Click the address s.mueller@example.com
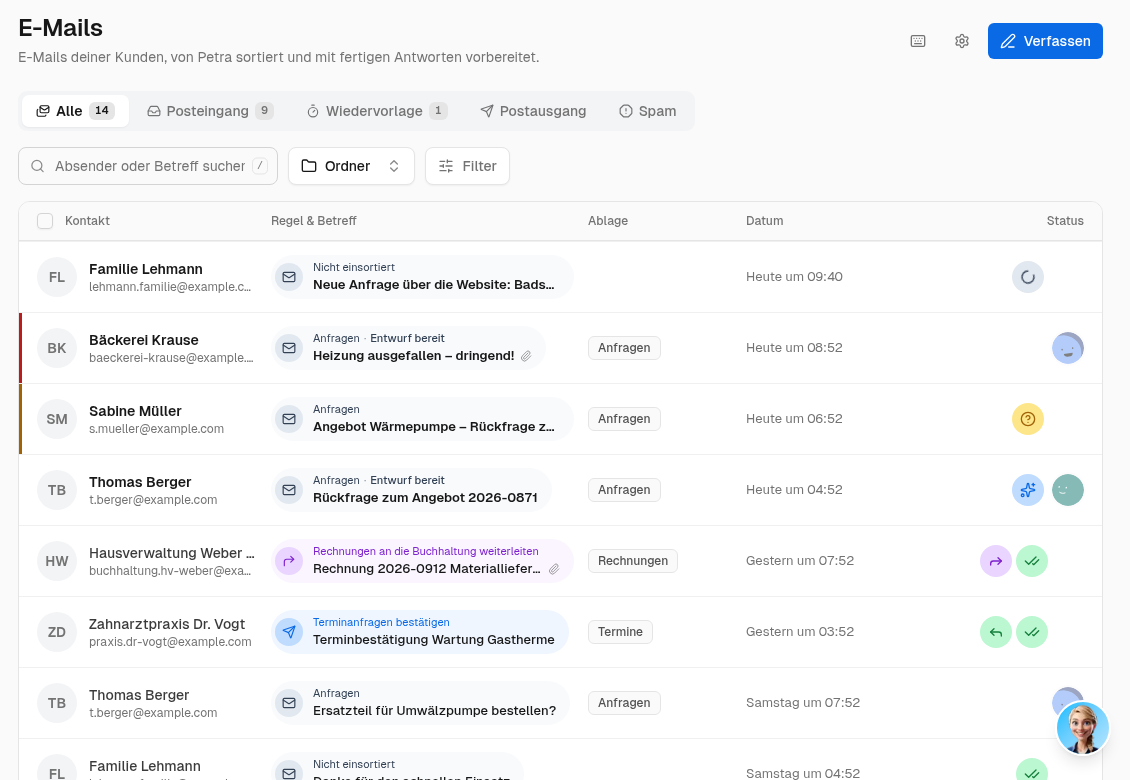 [156, 429]
